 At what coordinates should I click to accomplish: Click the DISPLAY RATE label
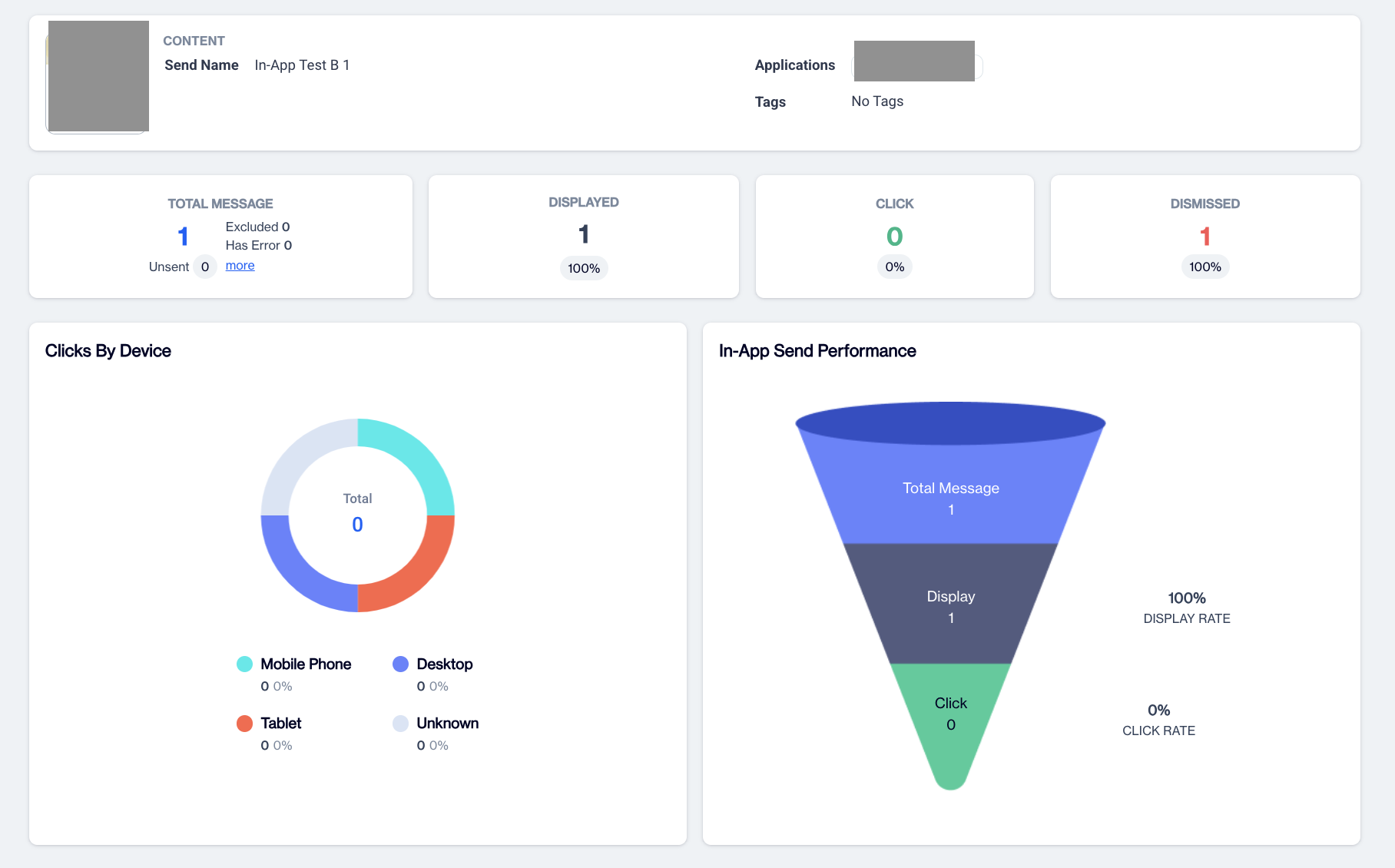[1187, 618]
